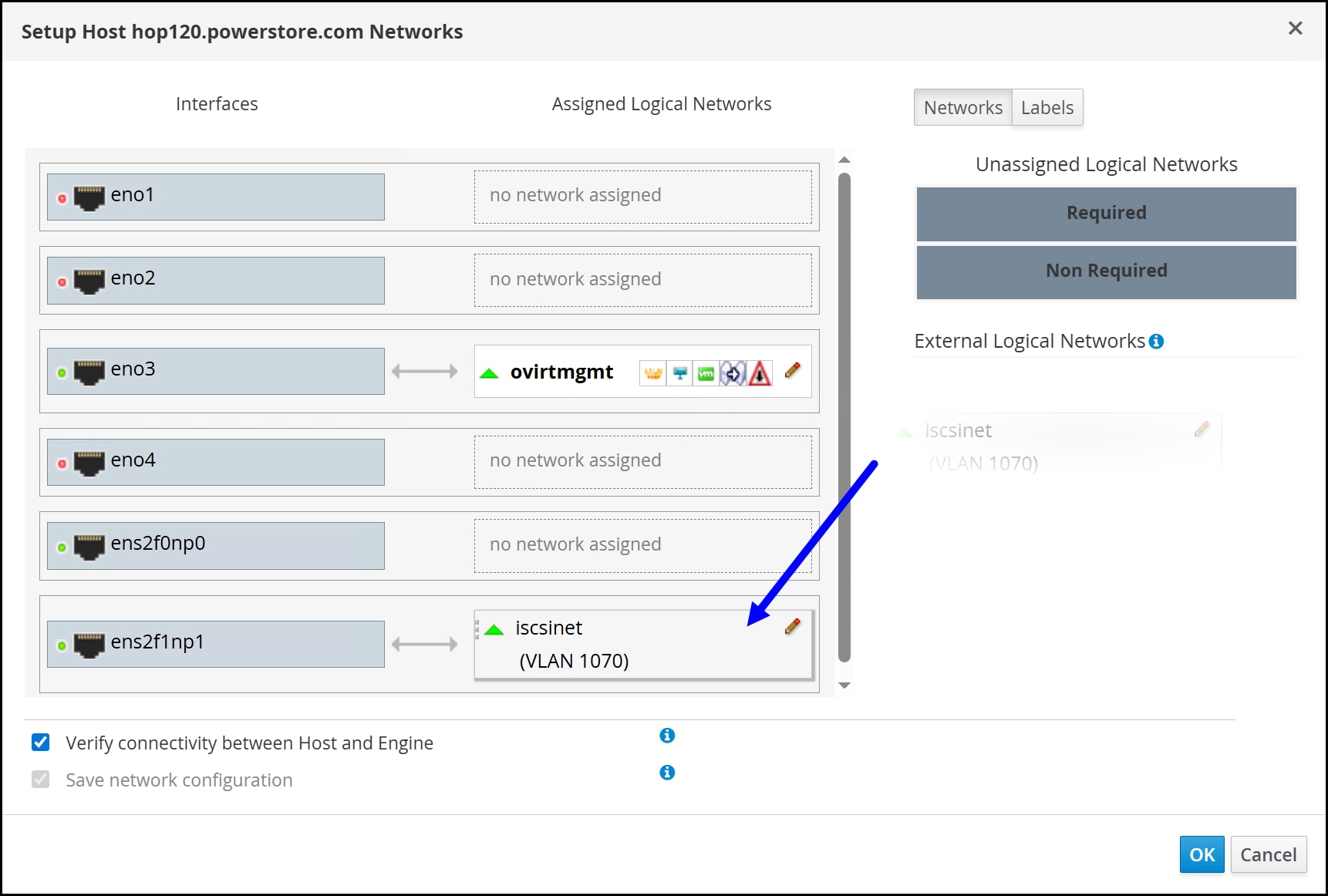1328x896 pixels.
Task: Click the display network monitor icon on ovirtmgmt
Action: (679, 374)
